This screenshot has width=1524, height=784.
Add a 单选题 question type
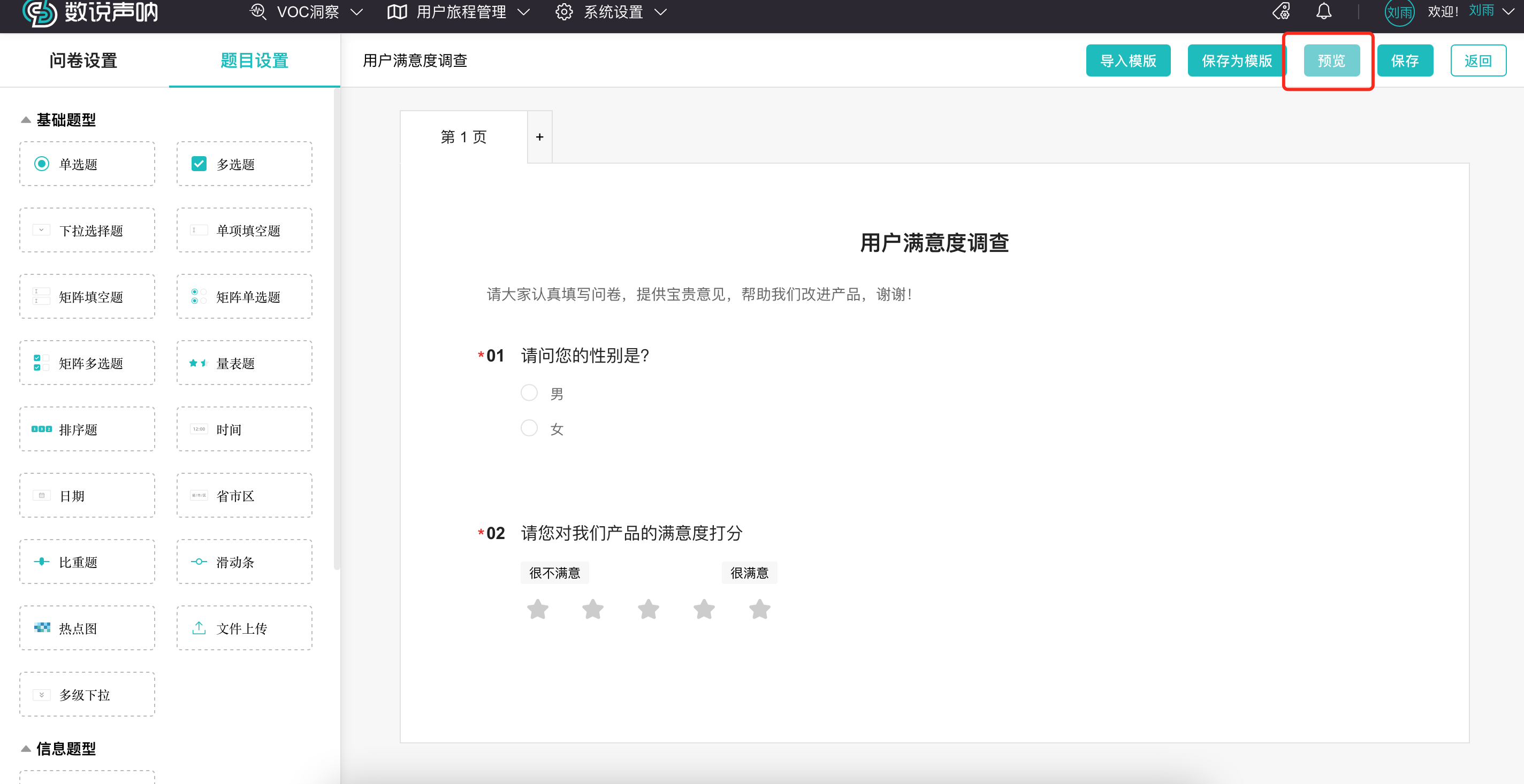(87, 164)
